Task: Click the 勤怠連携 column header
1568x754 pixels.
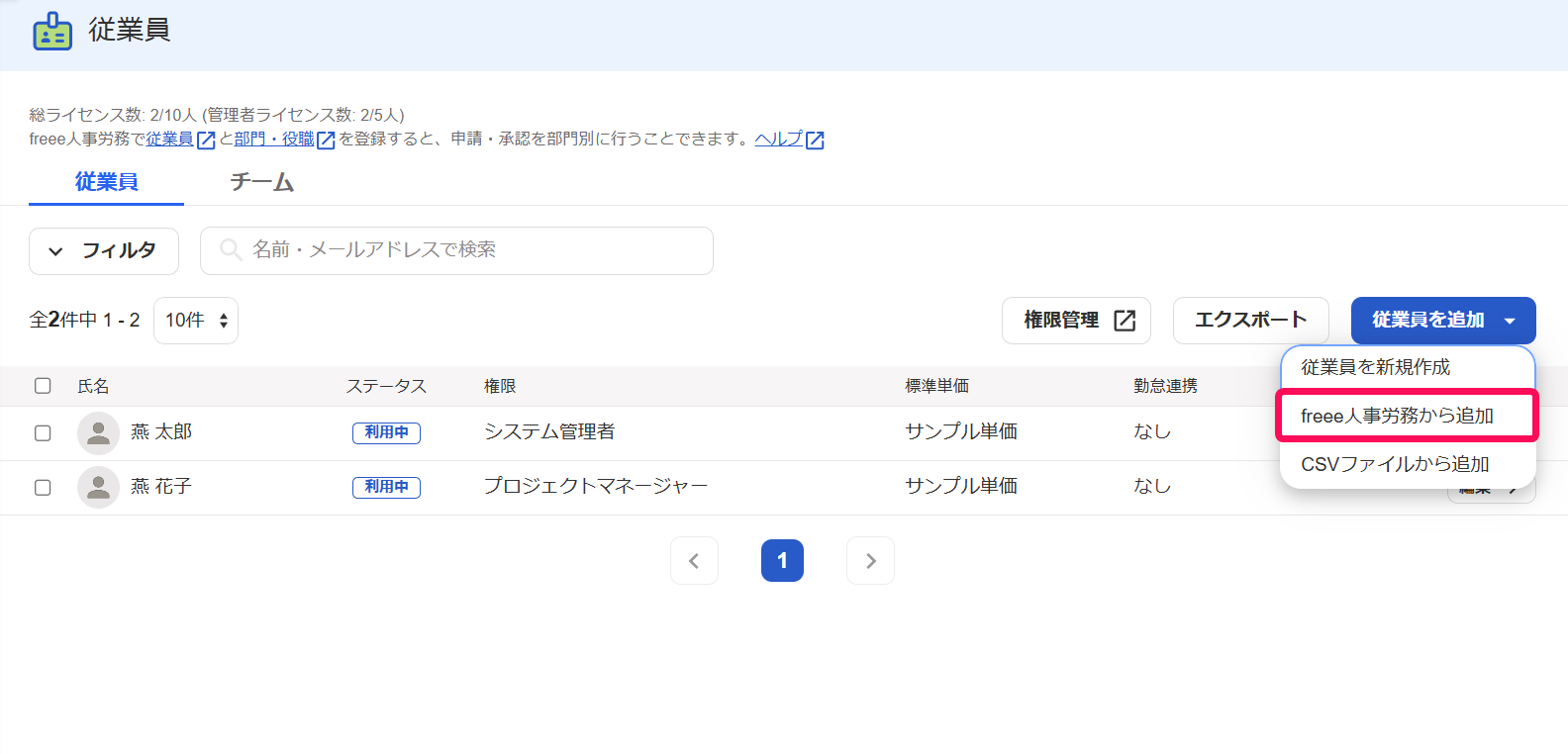Action: click(1166, 386)
